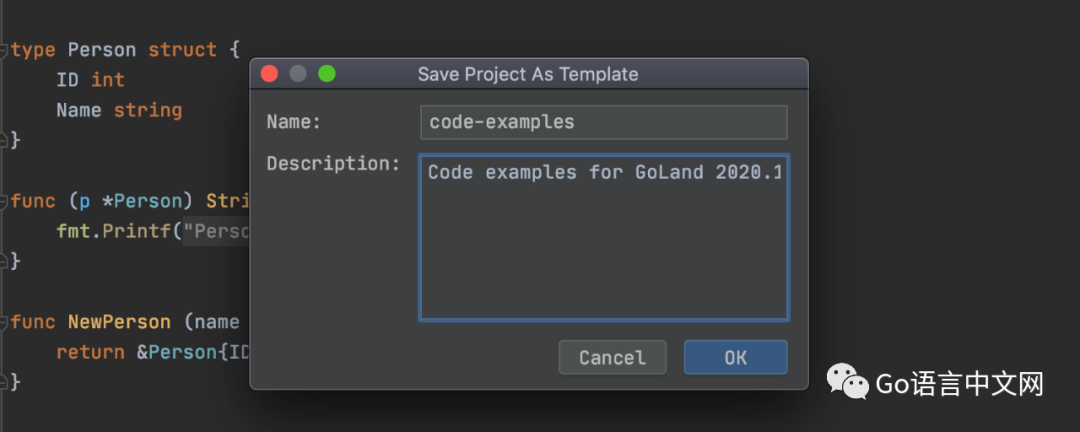Focus the Name field containing code-examples
Viewport: 1080px width, 432px height.
603,122
